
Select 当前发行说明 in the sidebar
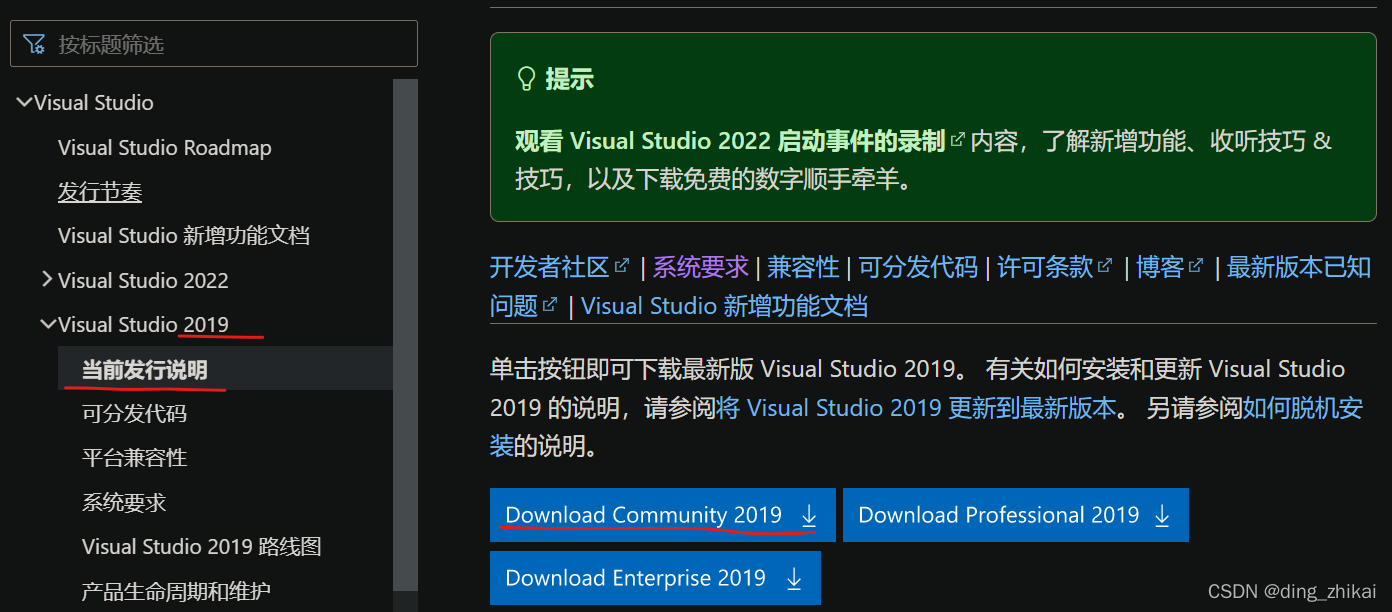(x=145, y=369)
